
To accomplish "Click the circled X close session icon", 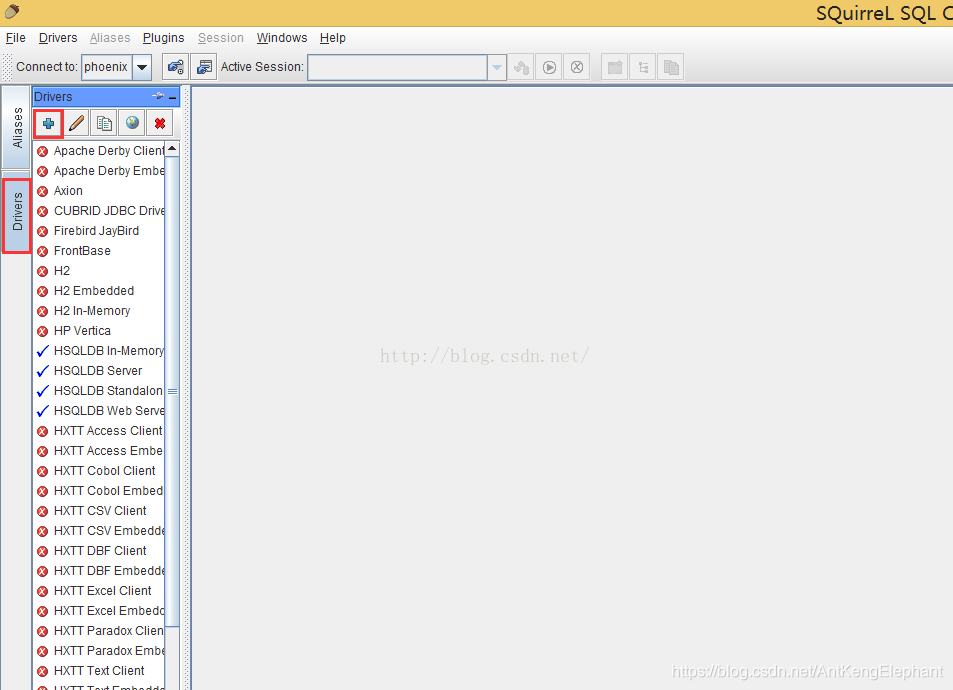I will (x=577, y=67).
